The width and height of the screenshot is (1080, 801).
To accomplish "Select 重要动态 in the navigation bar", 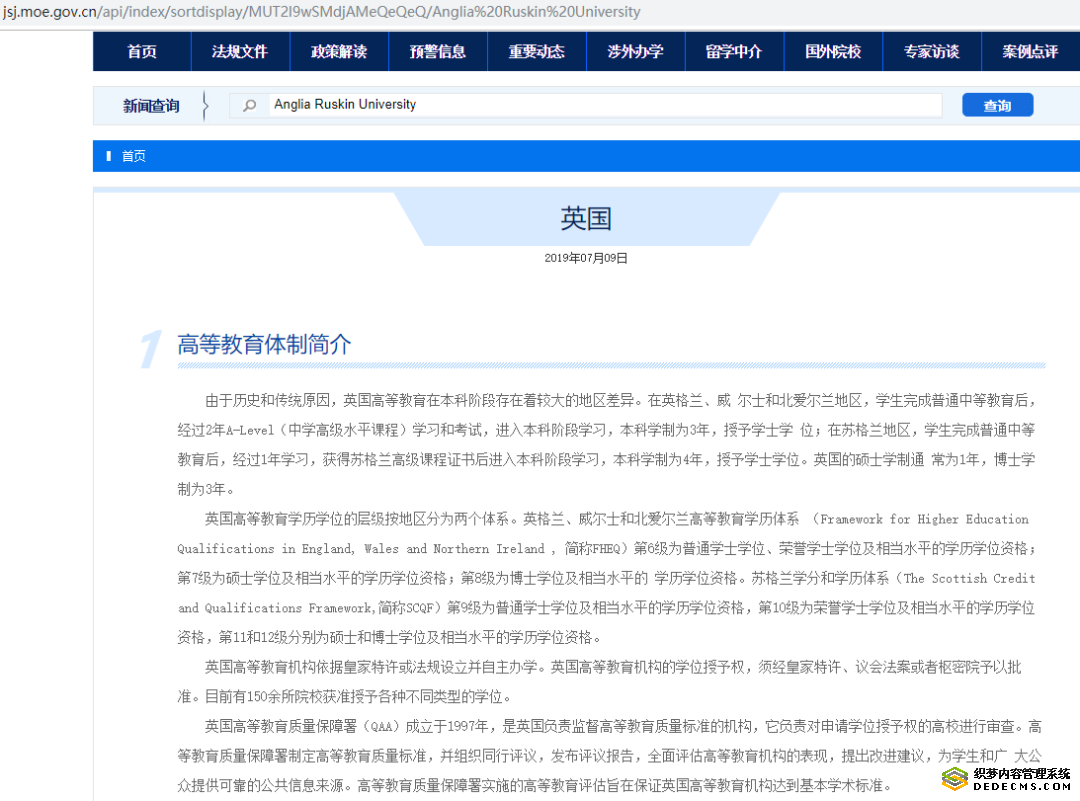I will click(537, 52).
